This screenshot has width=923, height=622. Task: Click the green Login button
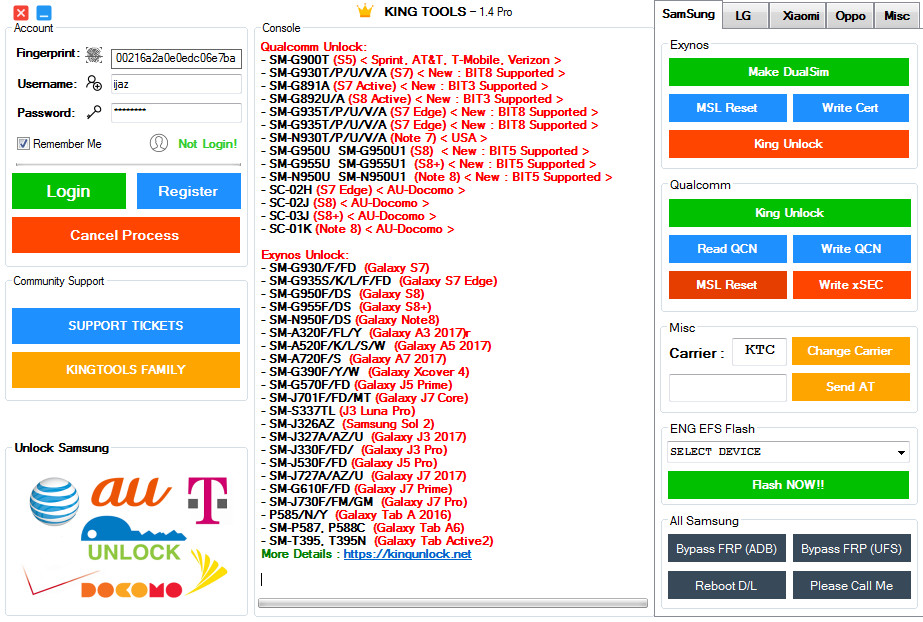point(69,191)
